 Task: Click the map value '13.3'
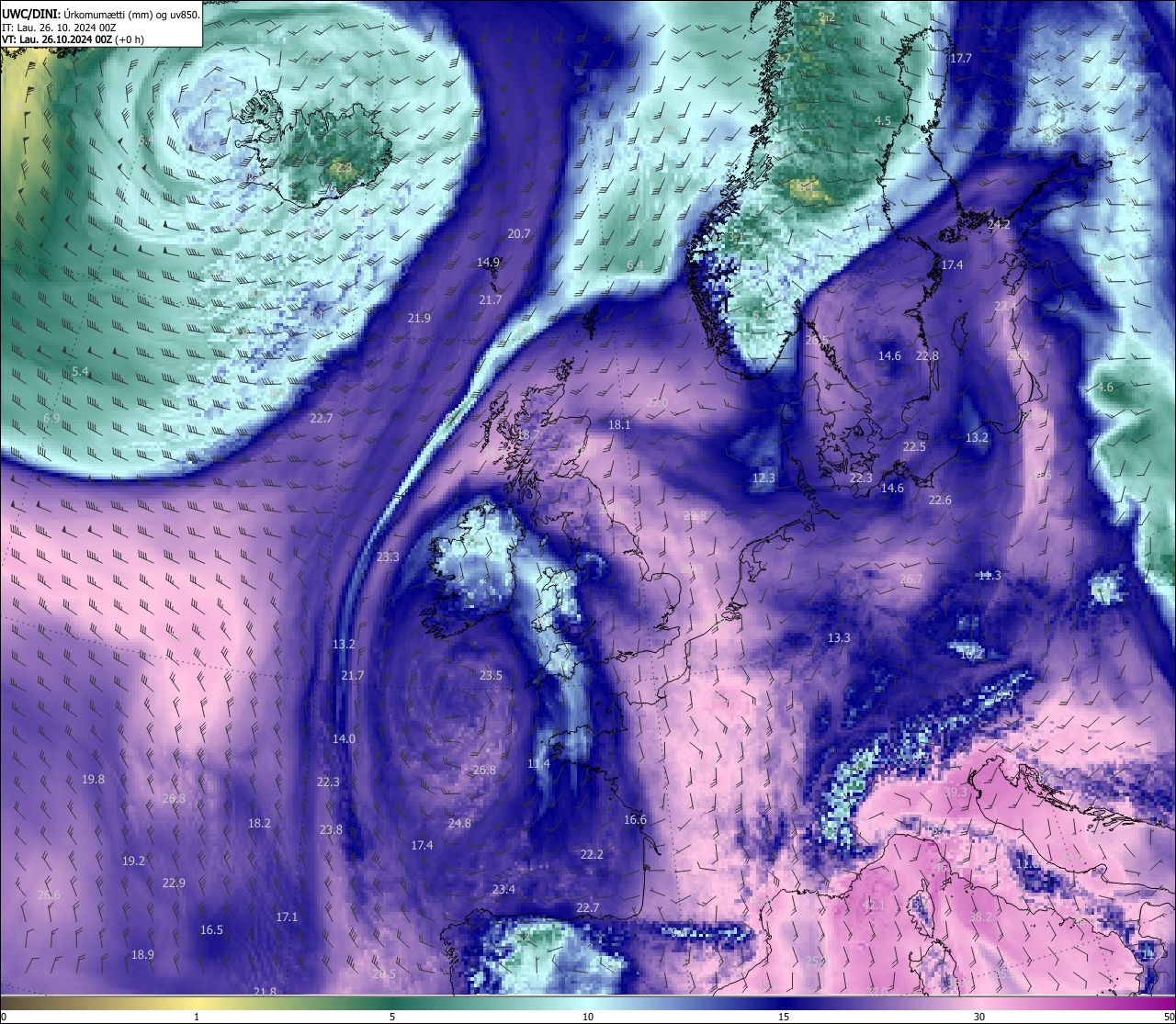click(839, 638)
